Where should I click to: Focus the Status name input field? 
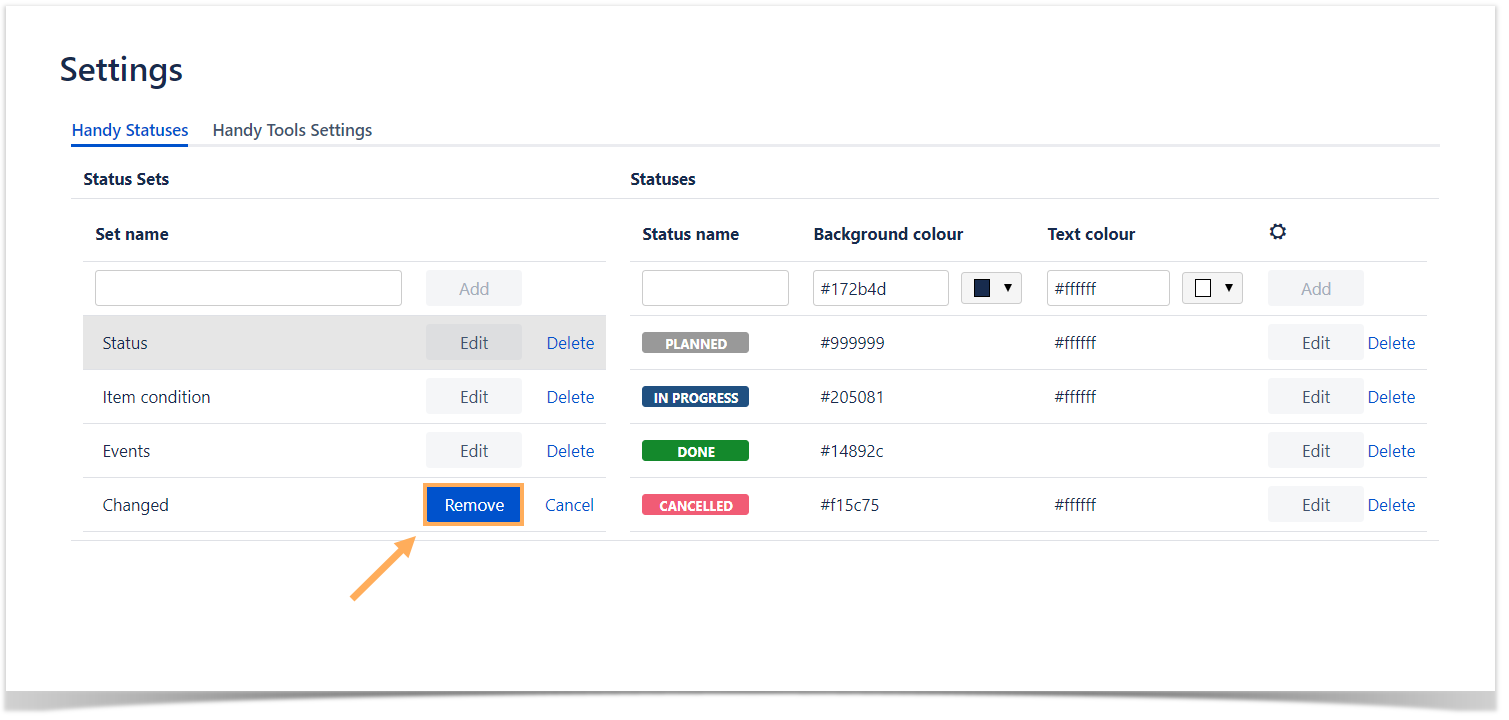[x=715, y=288]
